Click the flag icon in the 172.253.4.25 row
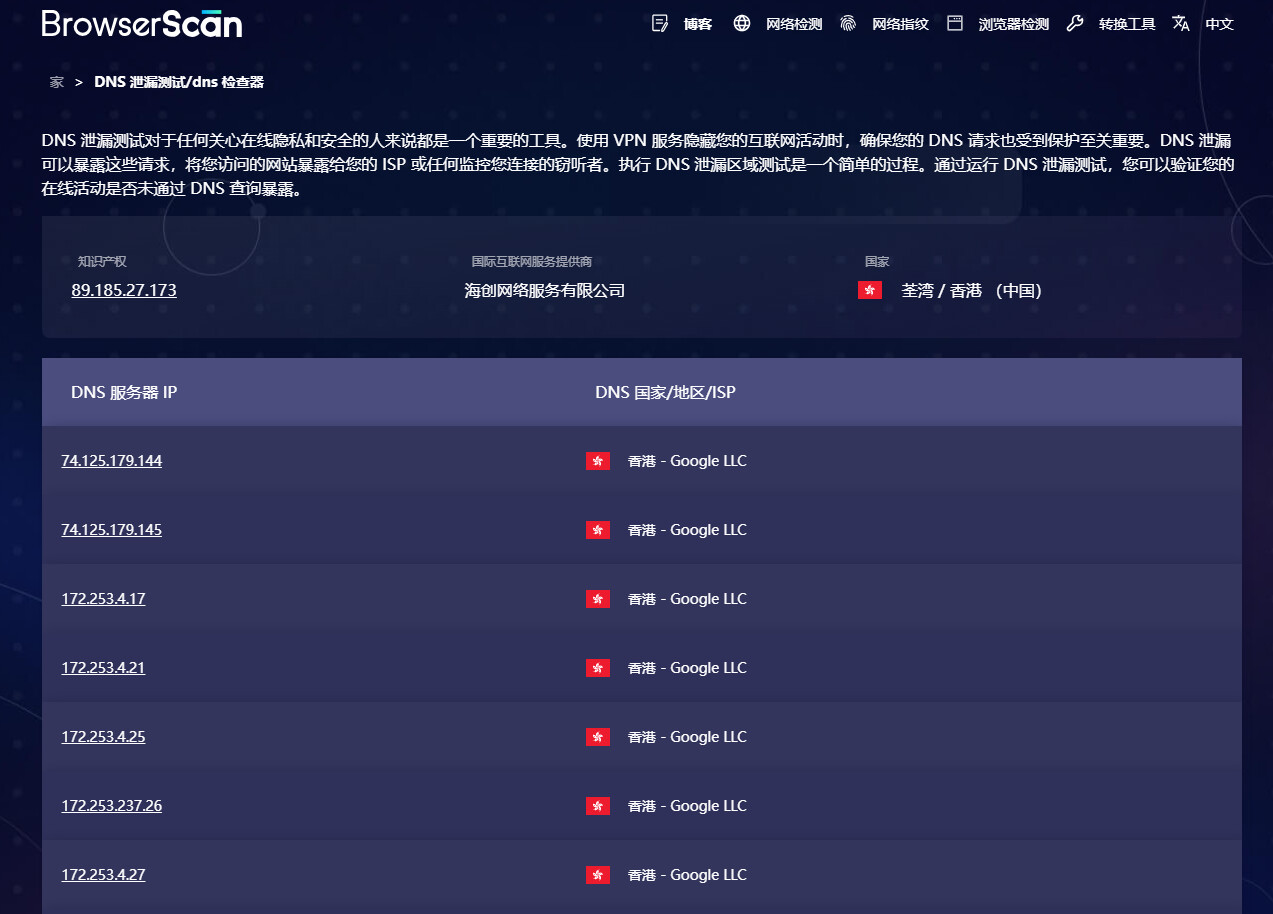Screen dimensions: 1273x914 coord(598,737)
